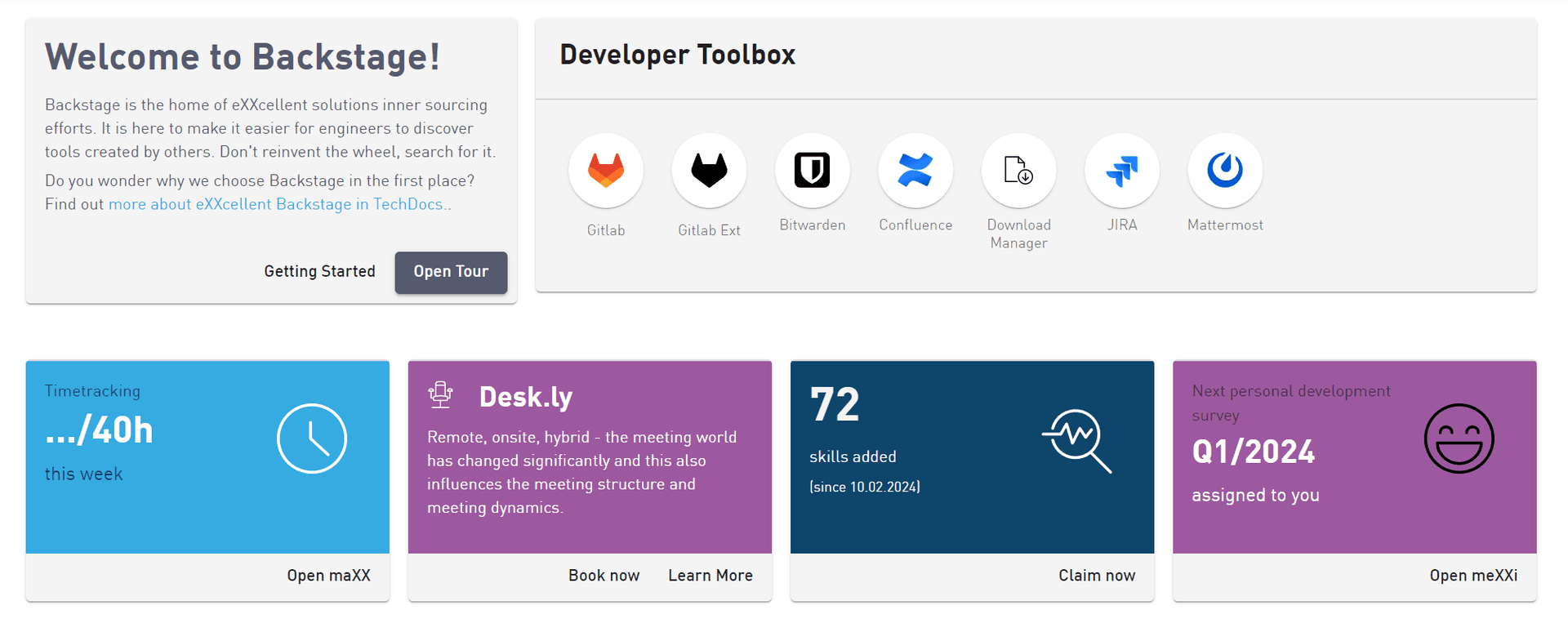Click the (since 10.02.2024) date text
1568x641 pixels.
click(865, 487)
